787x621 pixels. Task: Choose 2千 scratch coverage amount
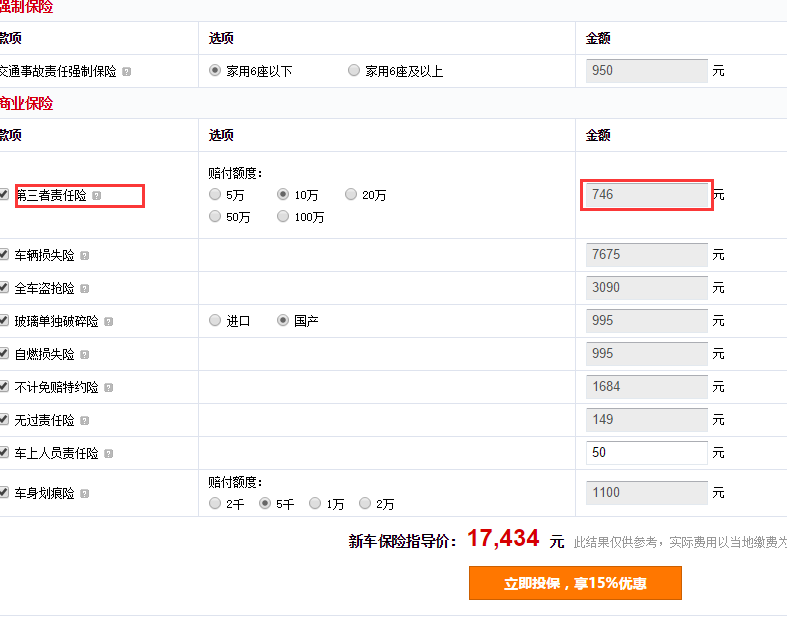(215, 503)
